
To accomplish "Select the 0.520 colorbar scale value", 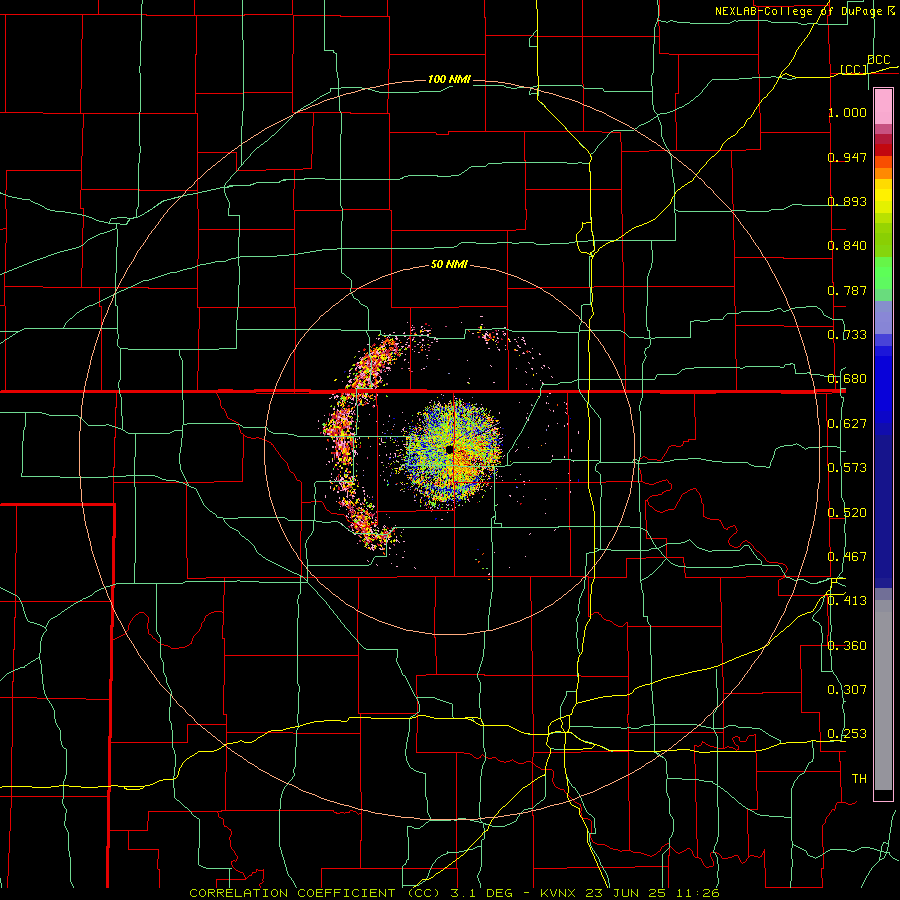I will point(847,513).
